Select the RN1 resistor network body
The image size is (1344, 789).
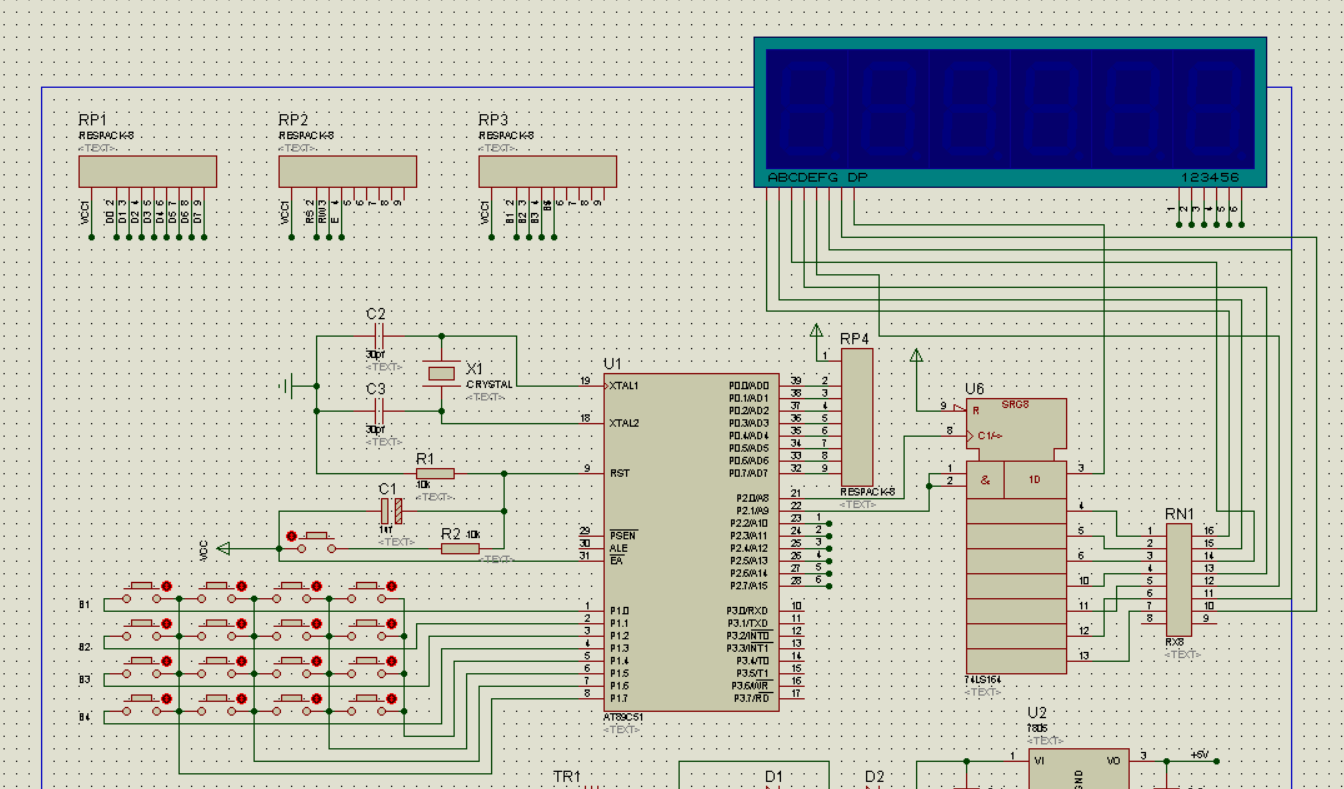(x=1179, y=579)
